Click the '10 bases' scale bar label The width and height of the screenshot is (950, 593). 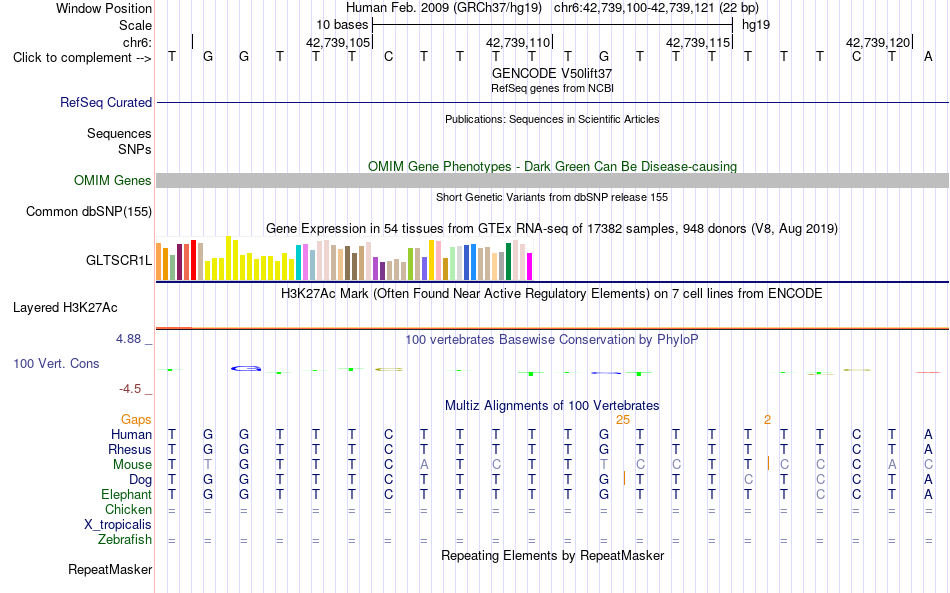point(342,25)
